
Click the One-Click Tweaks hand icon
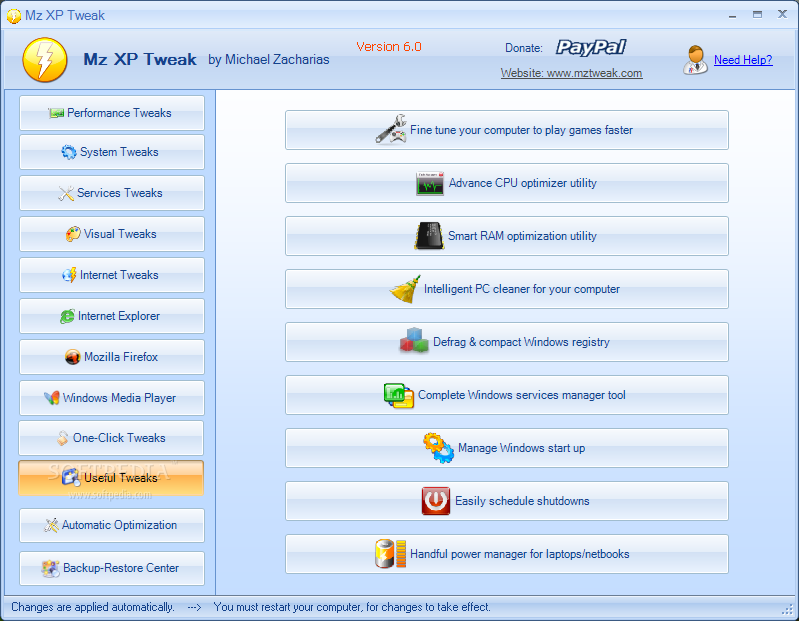(63, 438)
